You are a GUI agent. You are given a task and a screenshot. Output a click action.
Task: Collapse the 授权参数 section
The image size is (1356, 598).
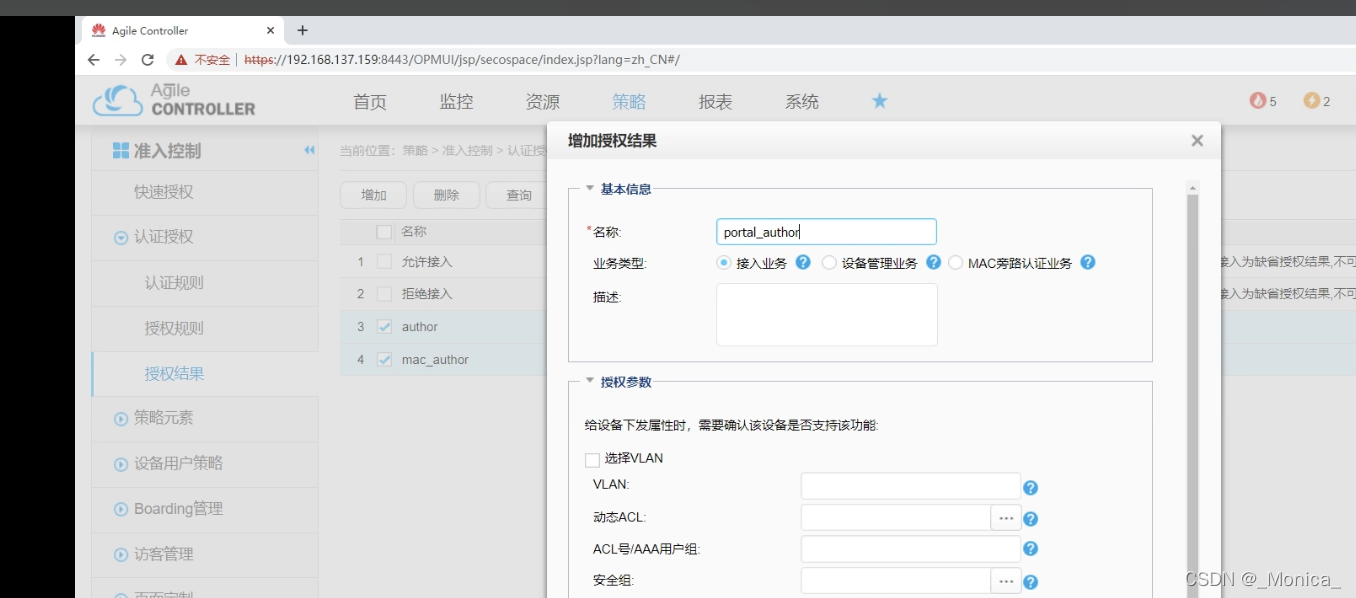coord(590,381)
